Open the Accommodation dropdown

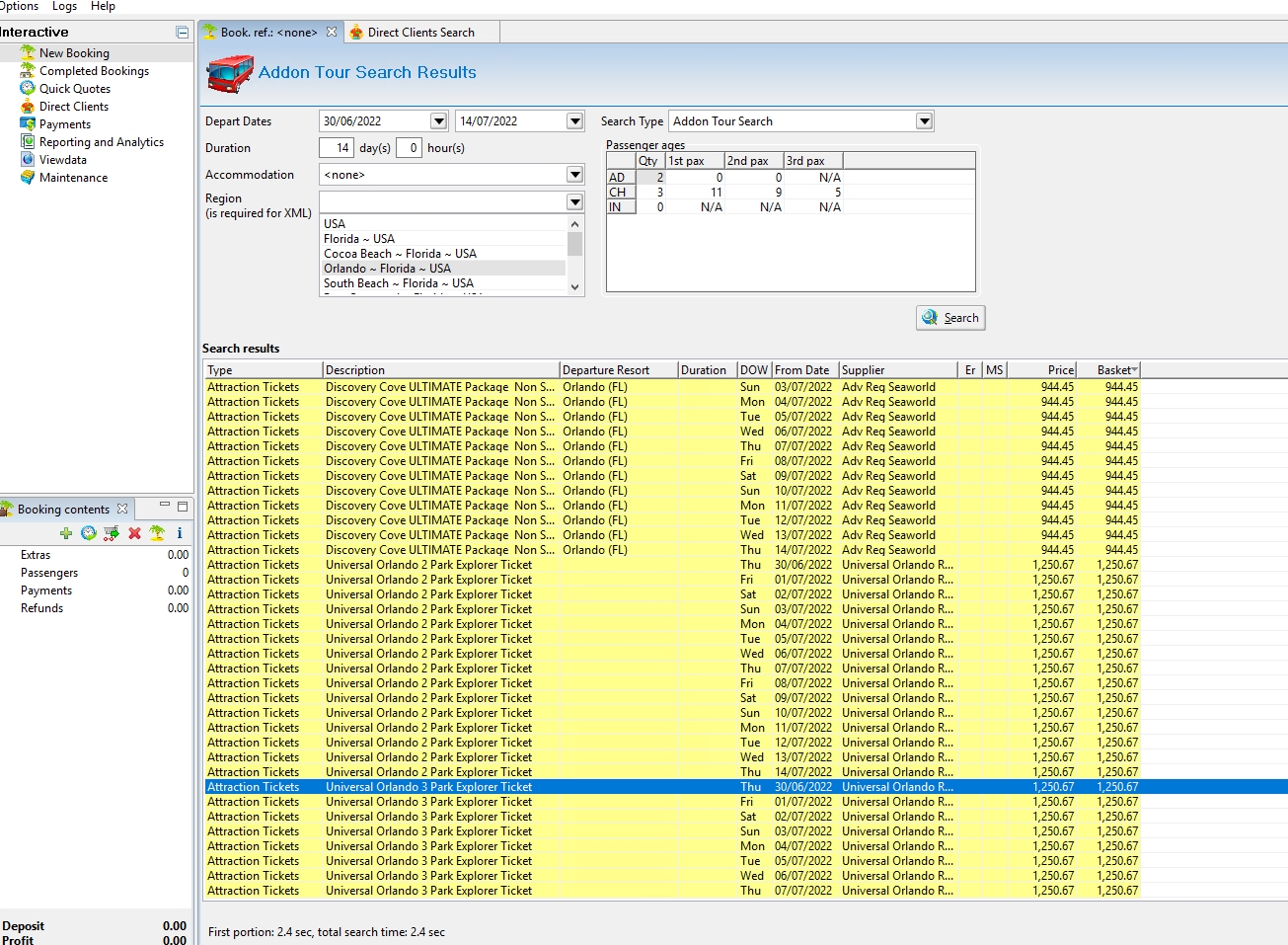click(574, 175)
